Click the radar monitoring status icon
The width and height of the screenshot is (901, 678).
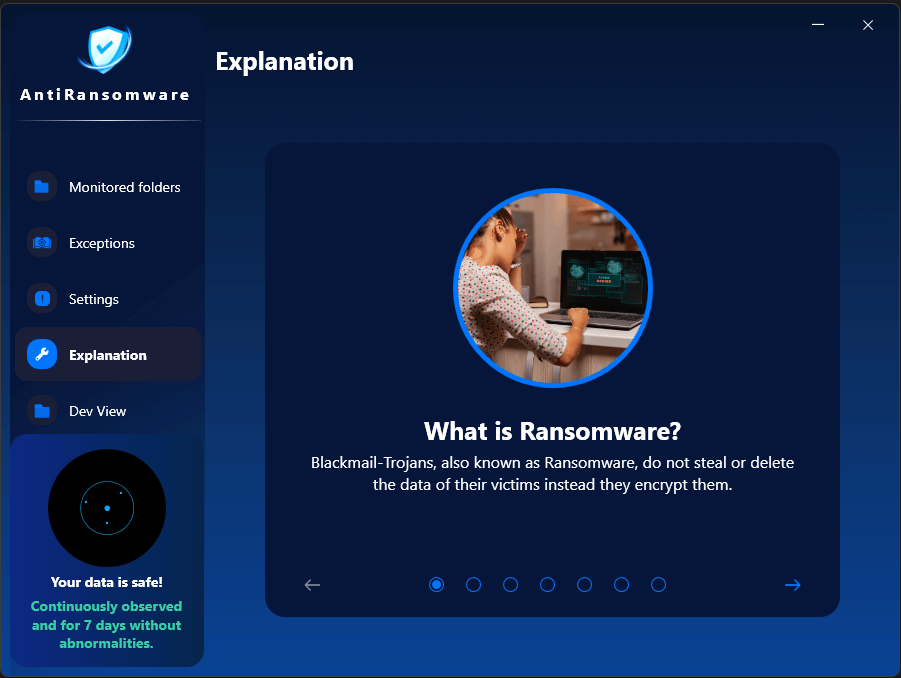click(x=107, y=508)
